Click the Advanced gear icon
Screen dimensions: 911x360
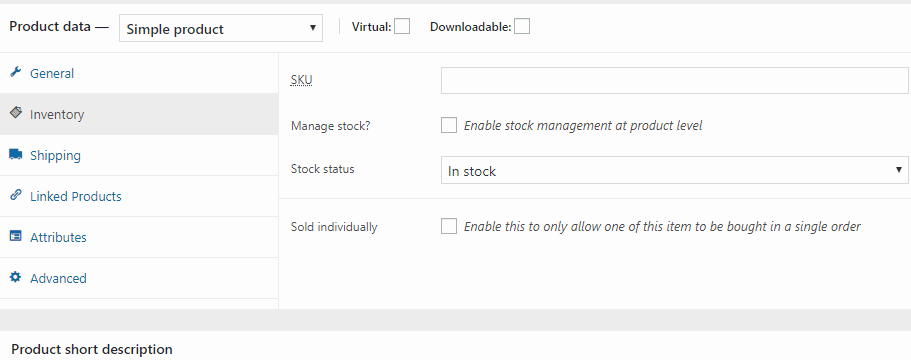tap(16, 277)
